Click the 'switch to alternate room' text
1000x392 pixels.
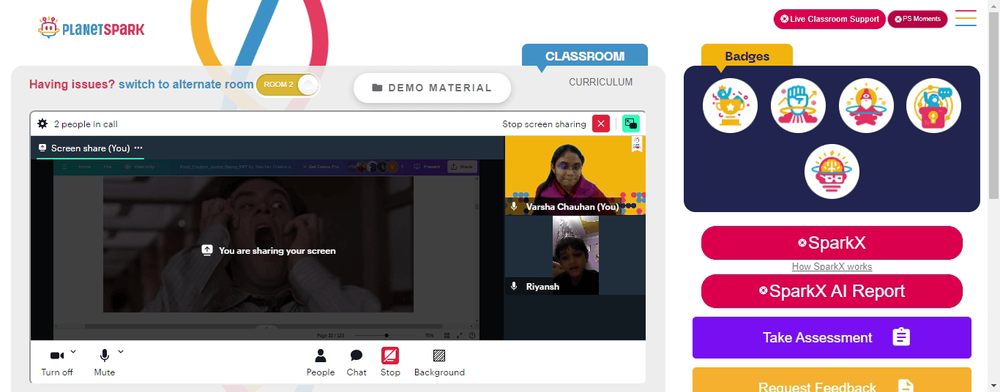click(x=186, y=84)
